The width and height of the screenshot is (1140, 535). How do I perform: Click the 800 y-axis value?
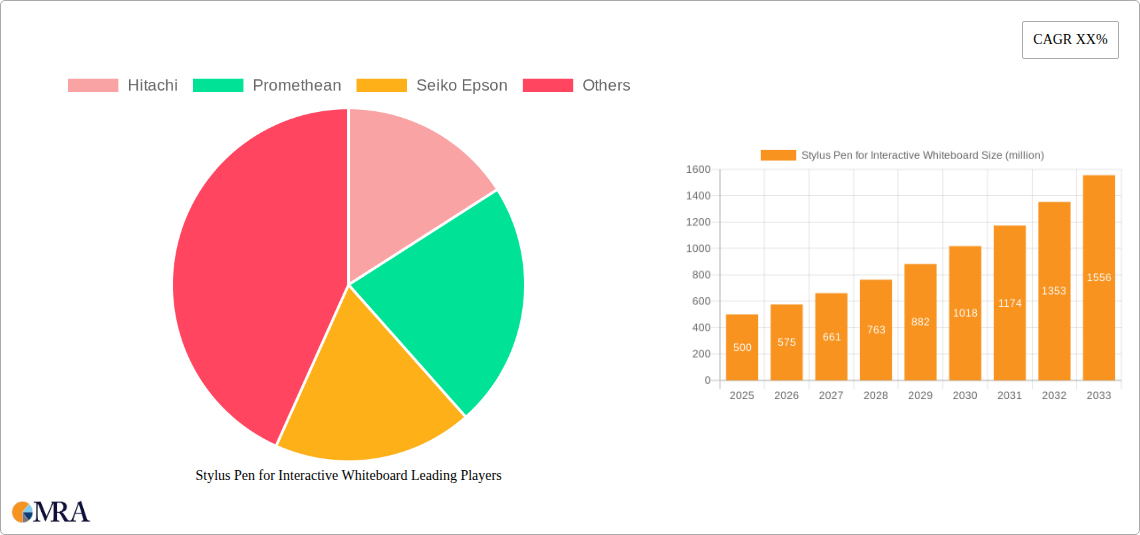[701, 275]
